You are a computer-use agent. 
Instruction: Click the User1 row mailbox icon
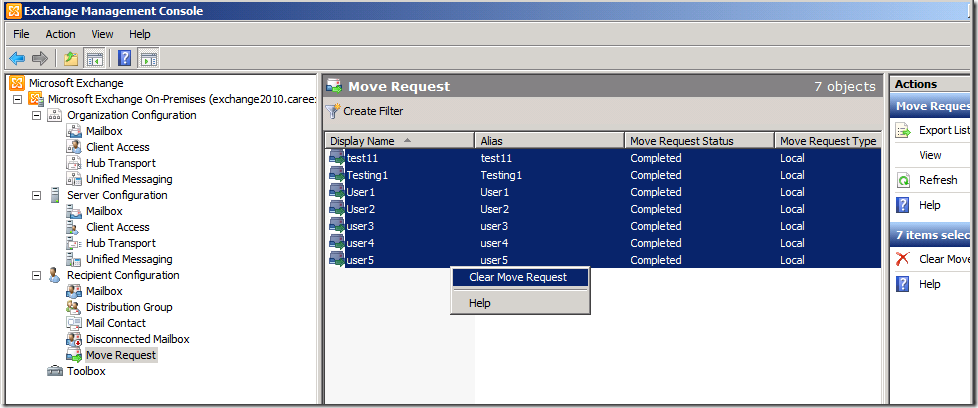(337, 192)
